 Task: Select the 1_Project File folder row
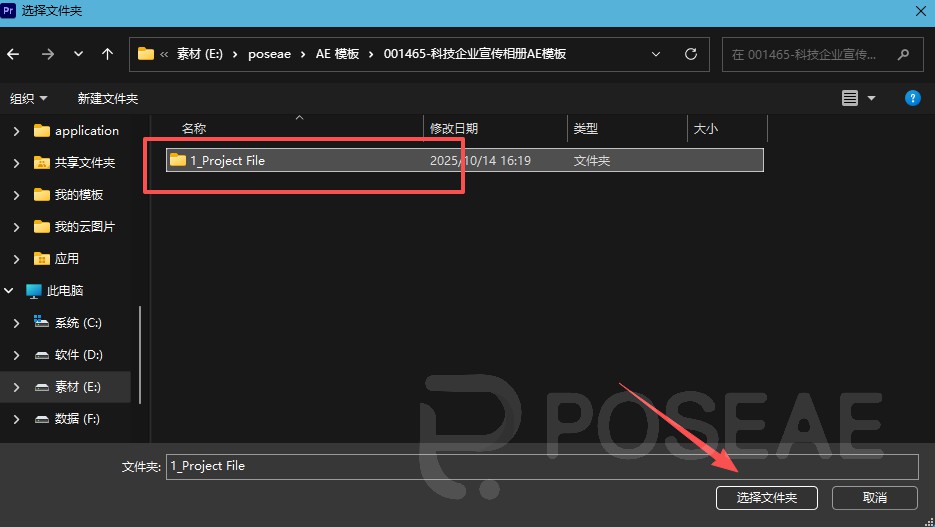tap(465, 160)
